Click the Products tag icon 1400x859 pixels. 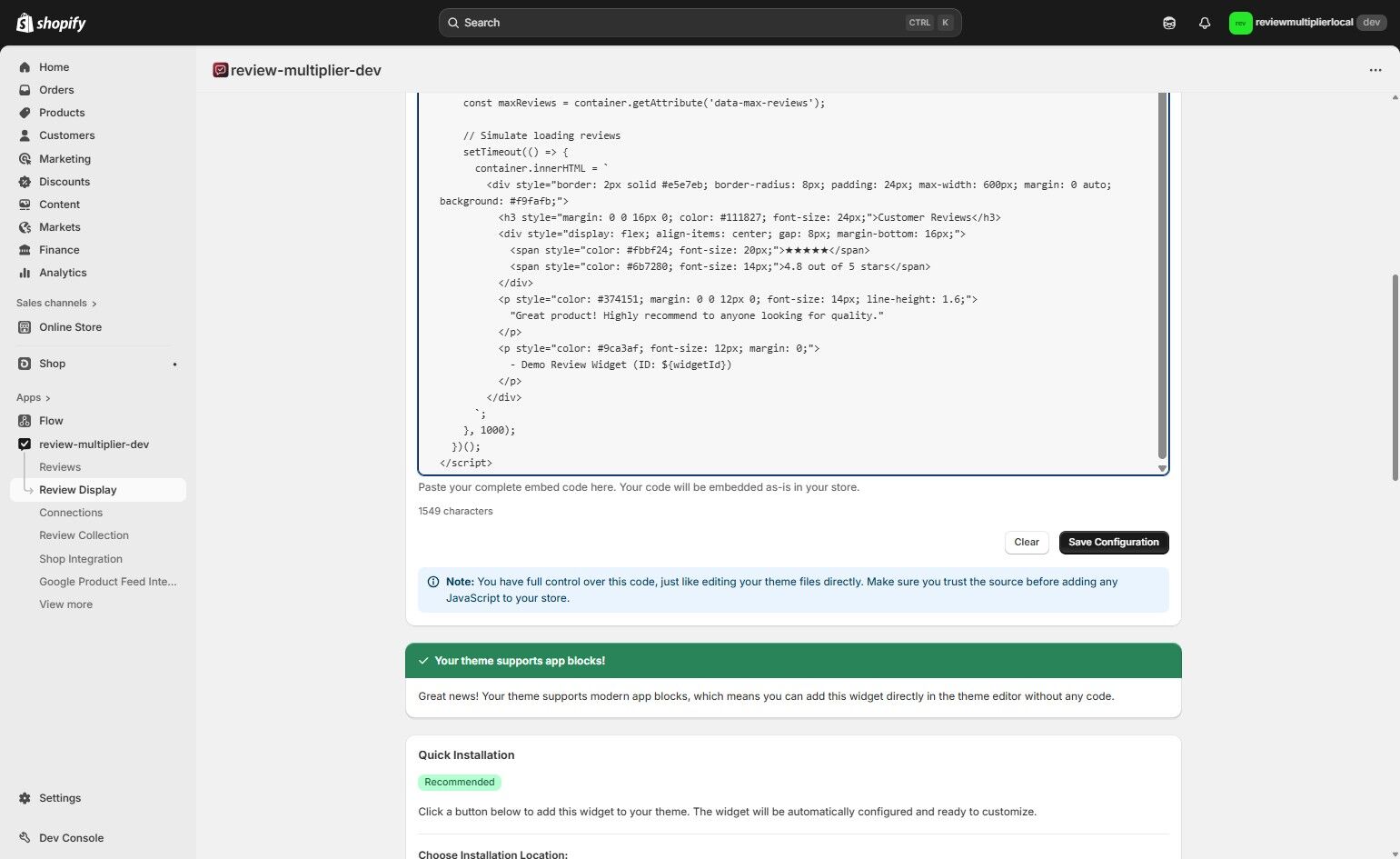tap(25, 113)
